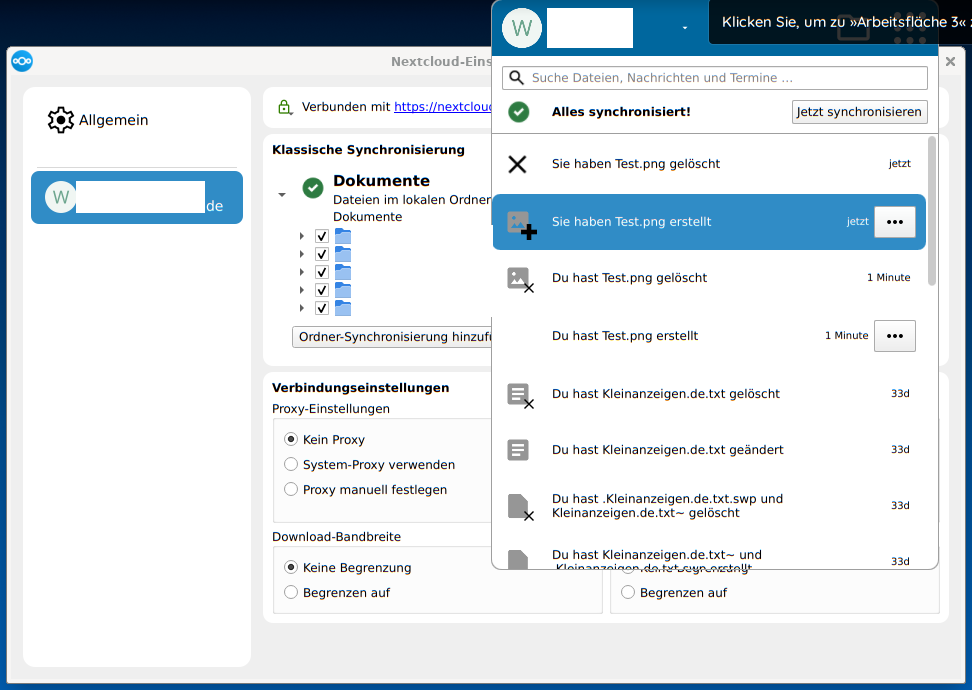Uncheck the fourth subfolder checkbox
This screenshot has width=972, height=690.
[322, 290]
